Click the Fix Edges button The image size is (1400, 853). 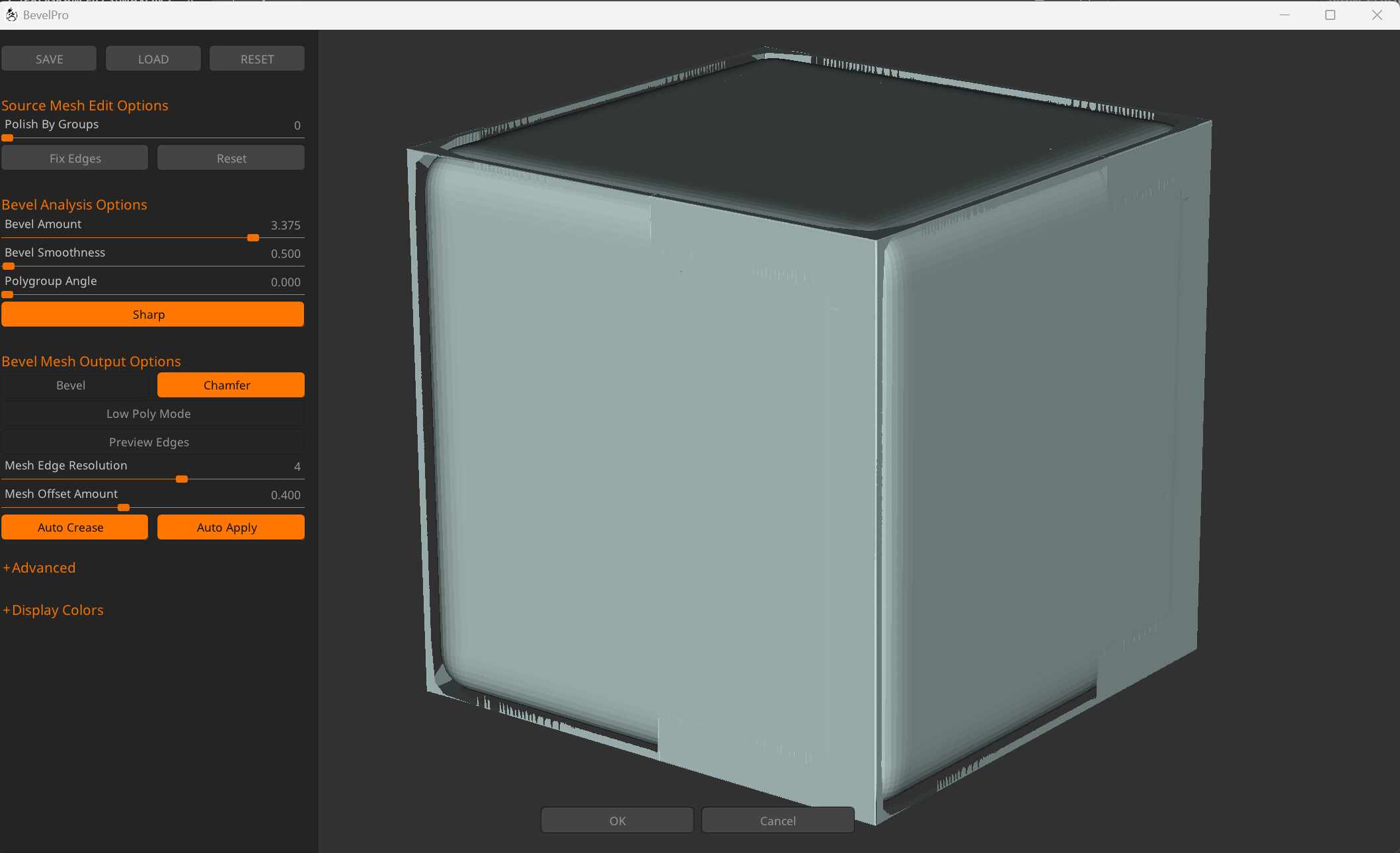tap(75, 158)
